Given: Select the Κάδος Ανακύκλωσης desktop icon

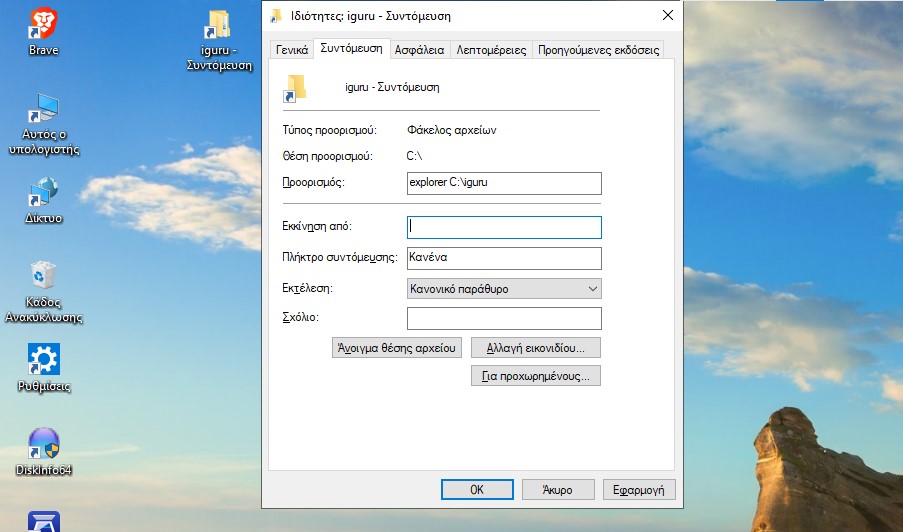Looking at the screenshot, I should point(43,292).
